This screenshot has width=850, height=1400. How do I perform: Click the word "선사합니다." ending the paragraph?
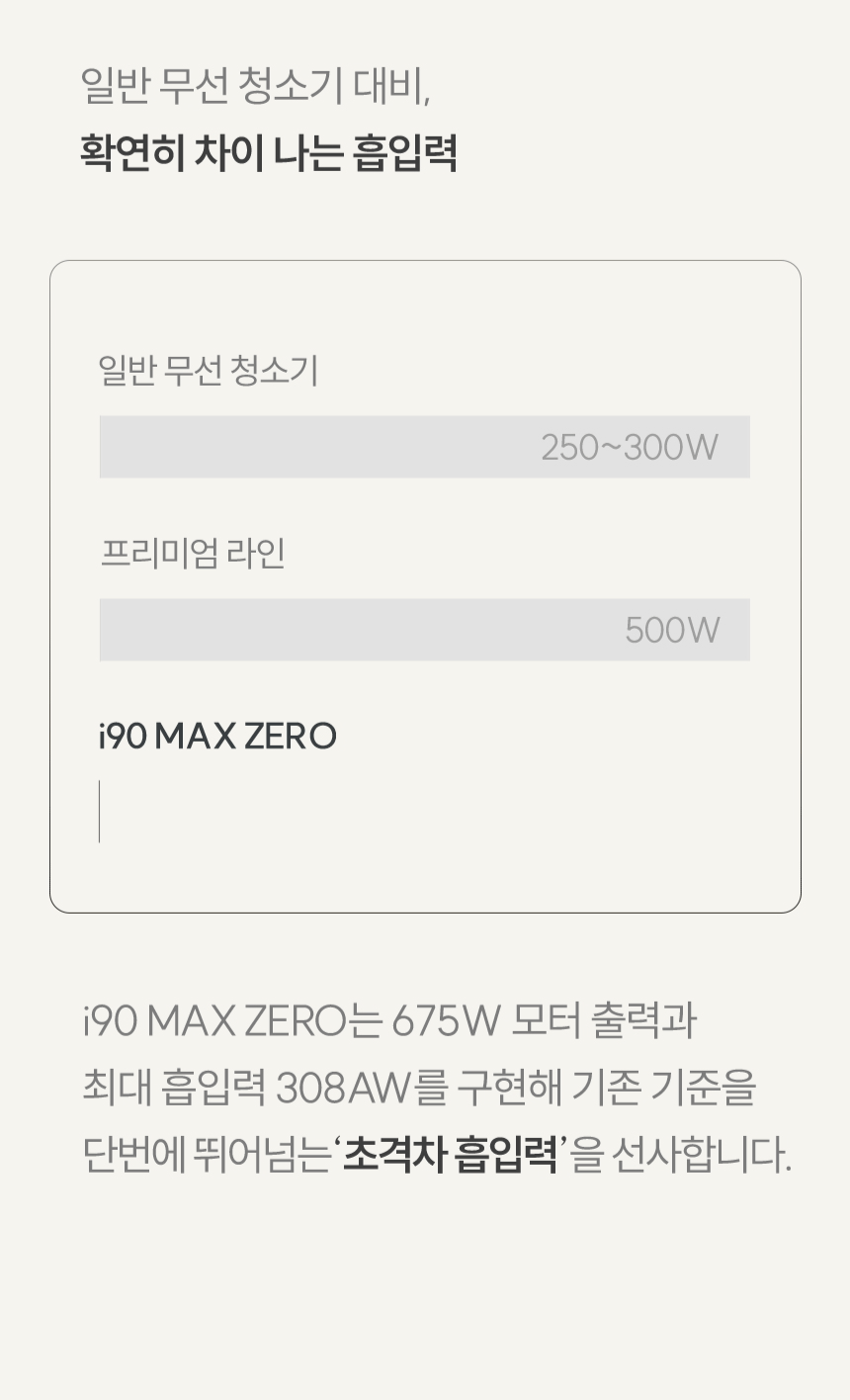pos(701,1155)
